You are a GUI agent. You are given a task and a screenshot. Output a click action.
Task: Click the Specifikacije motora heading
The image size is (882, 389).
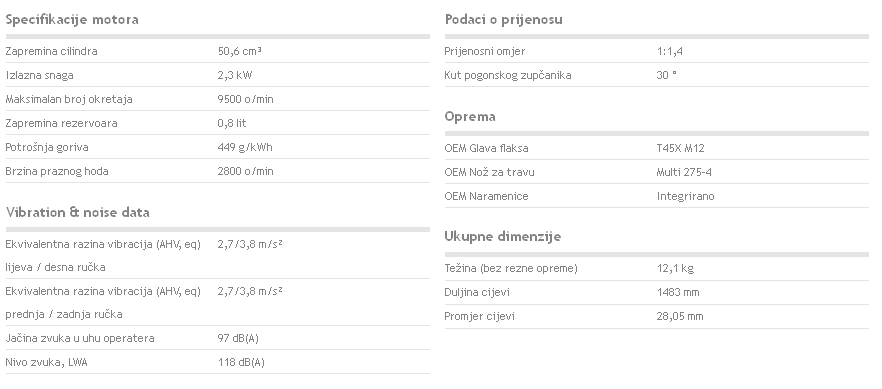[x=72, y=20]
